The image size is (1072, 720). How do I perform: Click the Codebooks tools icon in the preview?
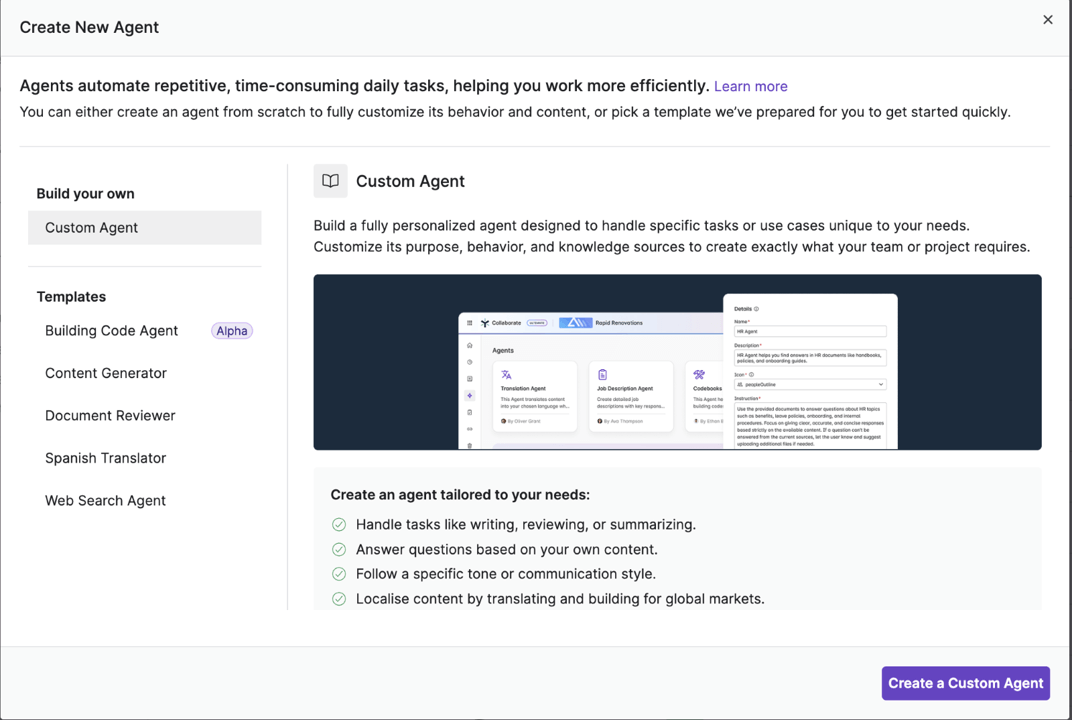point(699,375)
